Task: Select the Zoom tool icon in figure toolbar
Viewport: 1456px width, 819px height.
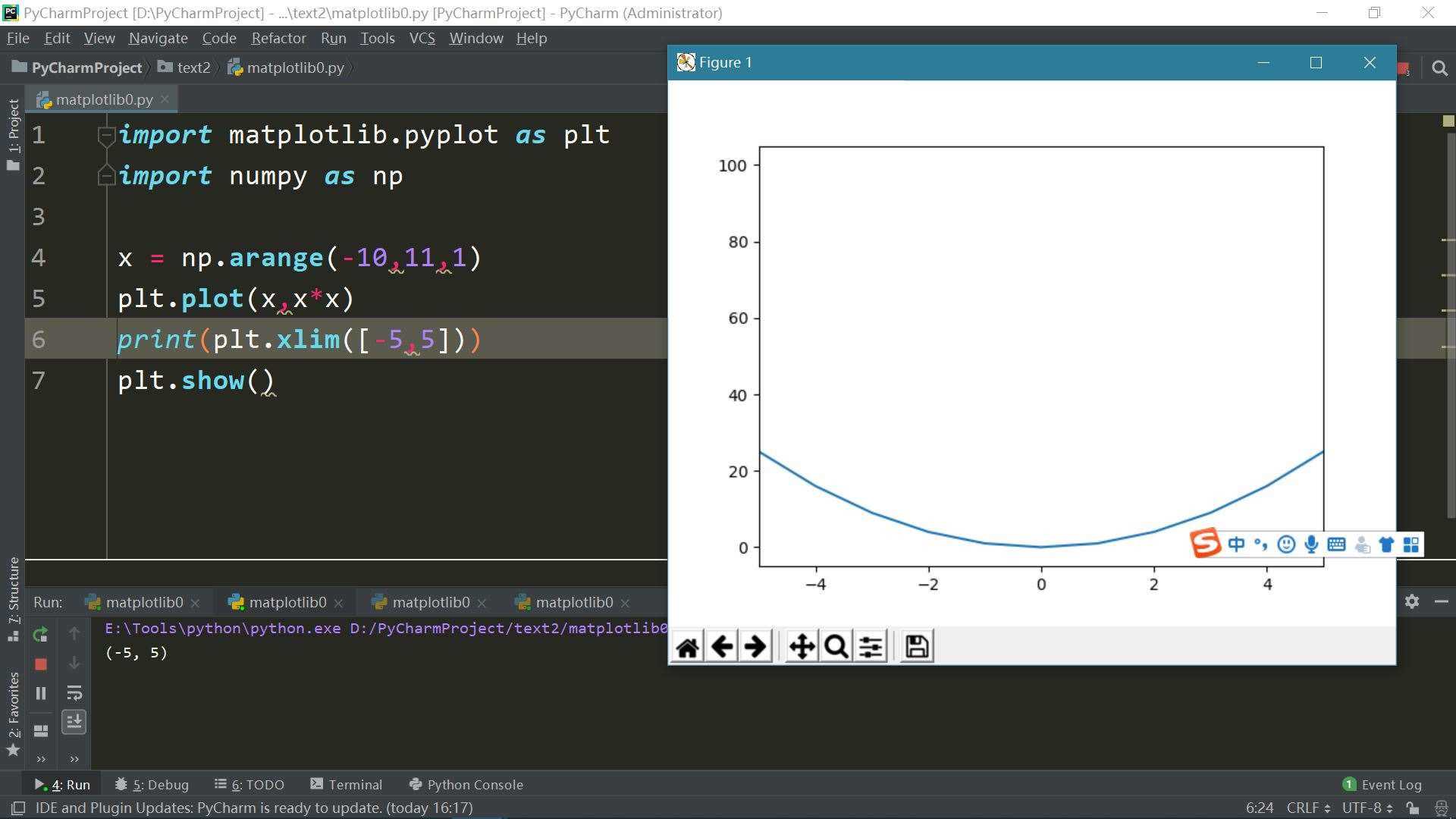Action: (x=836, y=646)
